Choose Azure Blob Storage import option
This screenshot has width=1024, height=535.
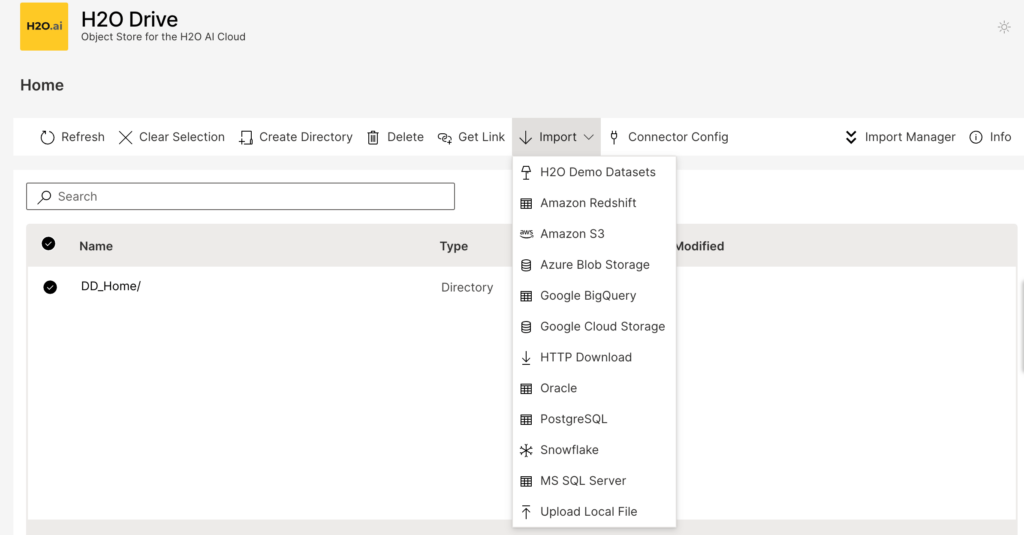tap(594, 265)
